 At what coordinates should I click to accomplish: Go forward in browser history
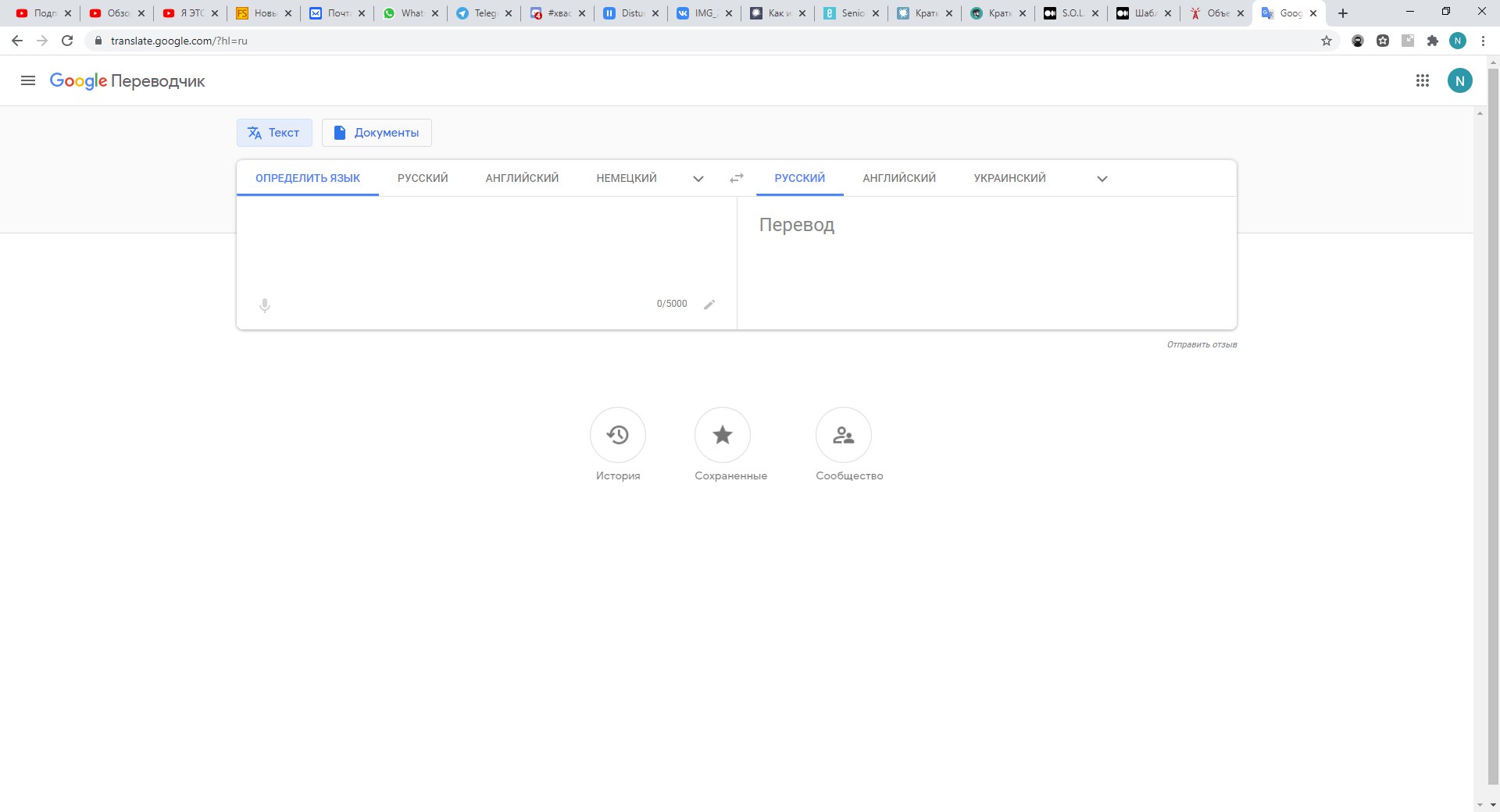tap(42, 41)
